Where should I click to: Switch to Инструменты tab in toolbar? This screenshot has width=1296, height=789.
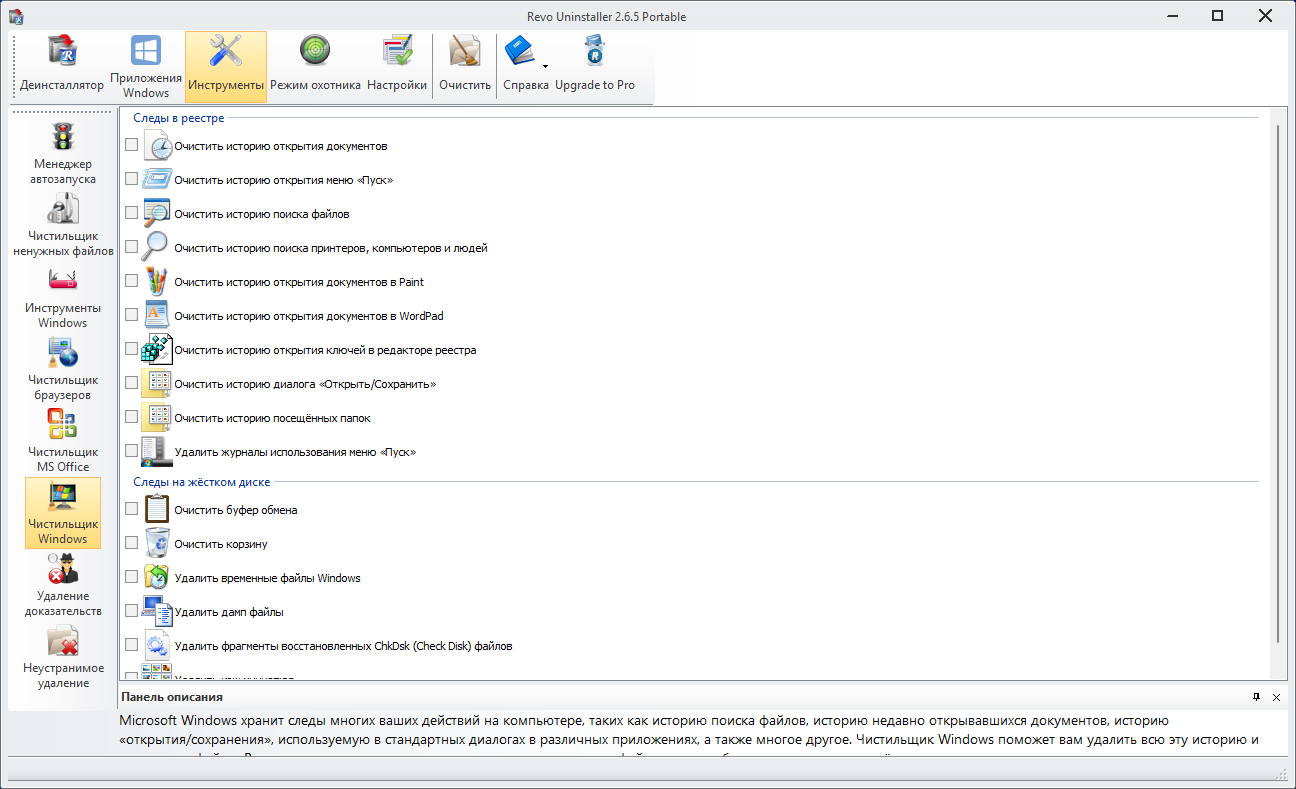coord(226,66)
